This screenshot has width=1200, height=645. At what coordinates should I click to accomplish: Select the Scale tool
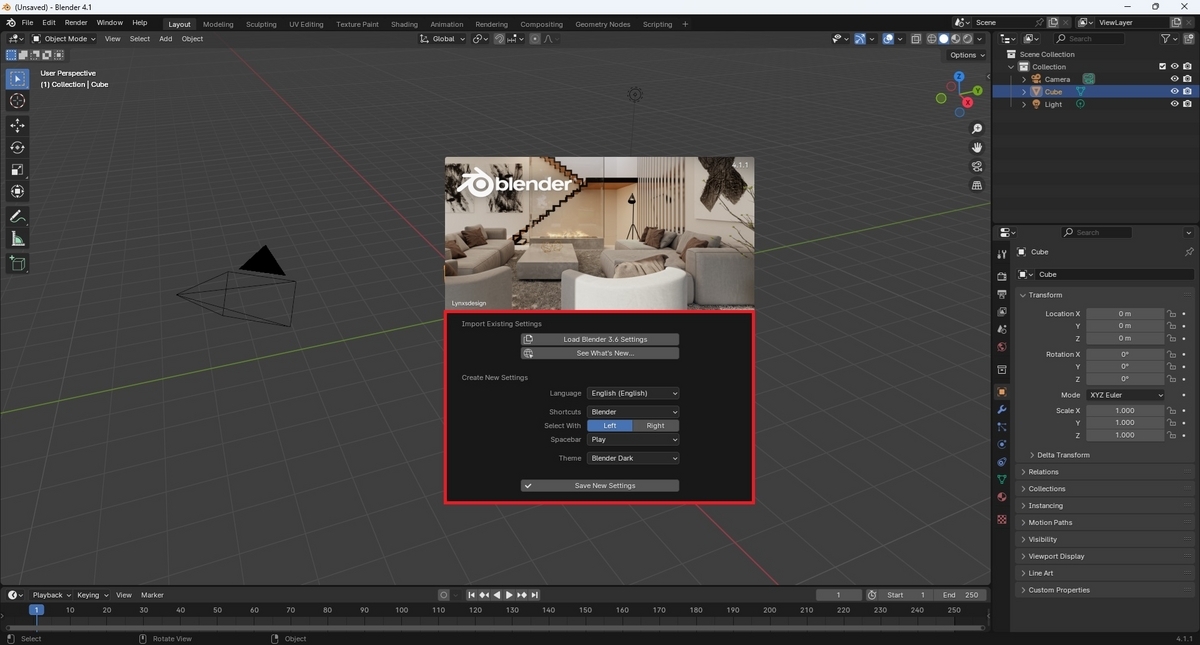tap(17, 169)
